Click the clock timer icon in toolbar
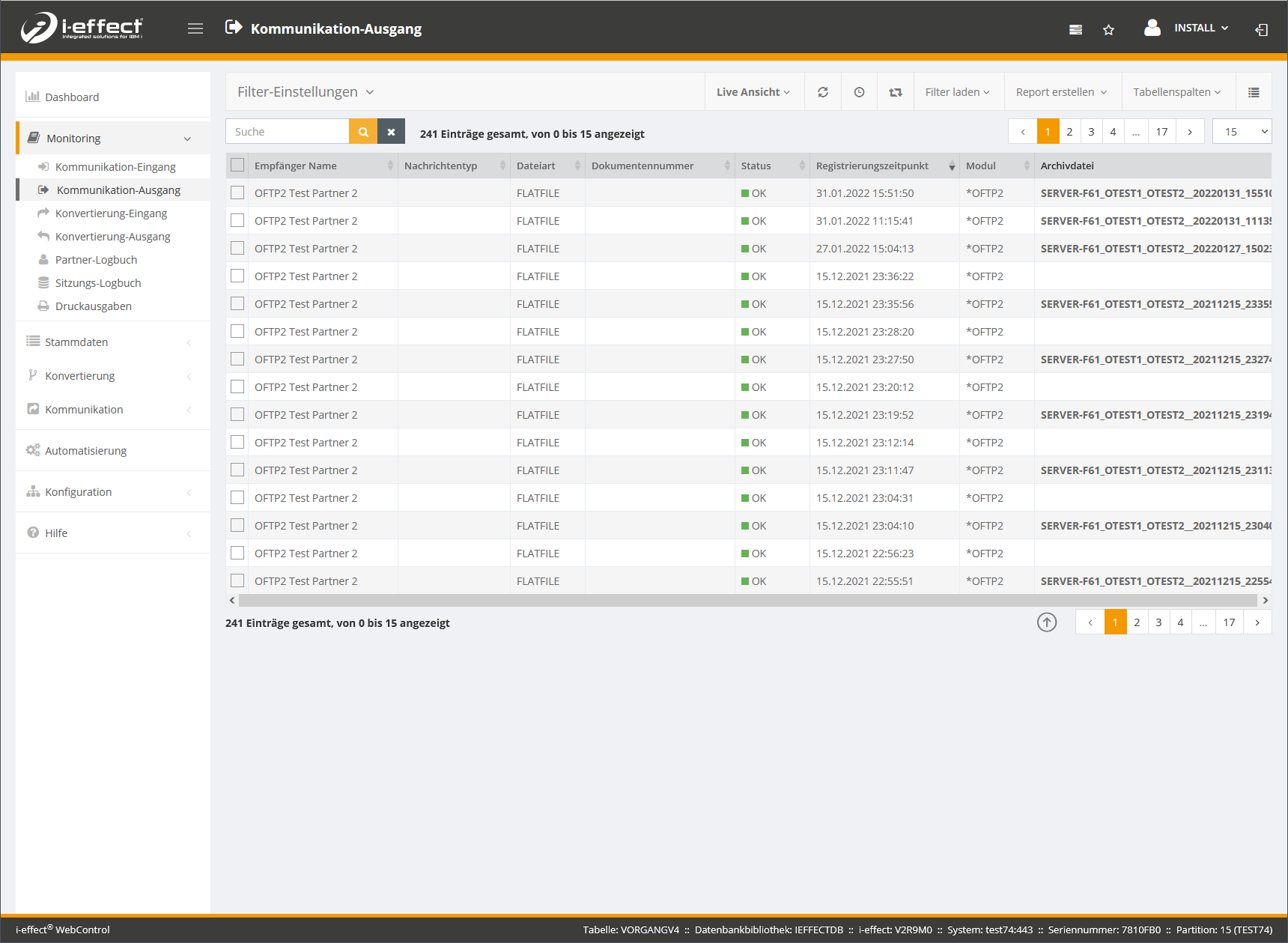 (x=859, y=92)
